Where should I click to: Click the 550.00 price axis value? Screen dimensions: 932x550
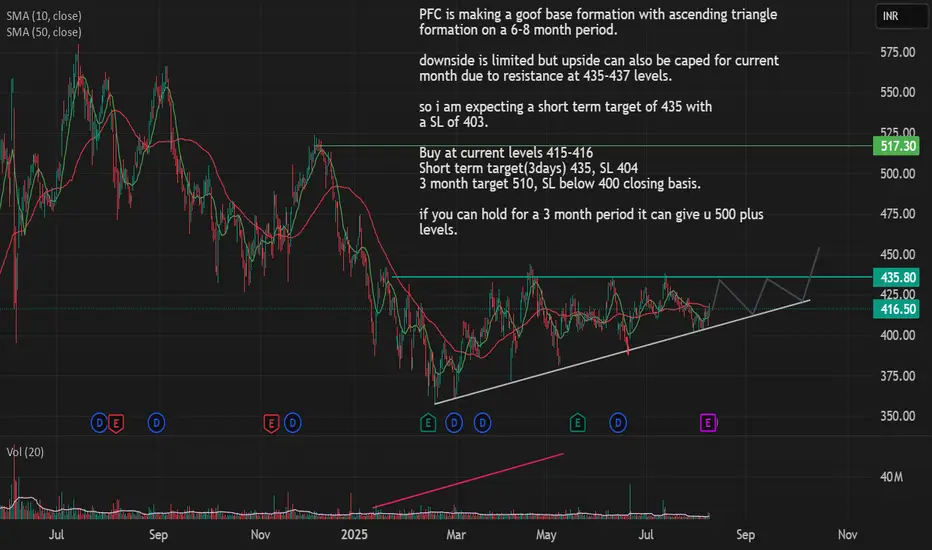click(x=898, y=92)
